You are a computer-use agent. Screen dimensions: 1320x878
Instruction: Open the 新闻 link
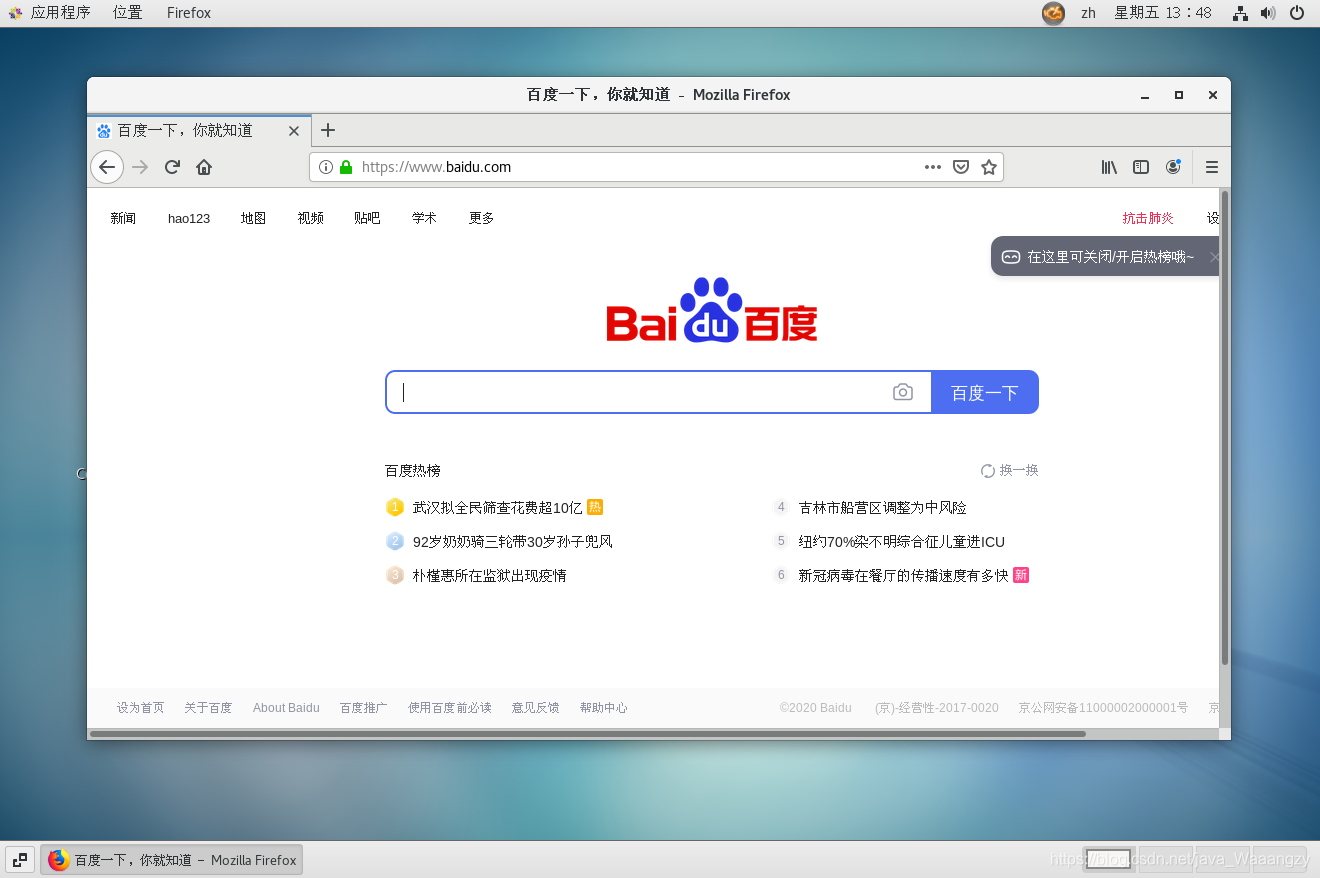tap(123, 218)
